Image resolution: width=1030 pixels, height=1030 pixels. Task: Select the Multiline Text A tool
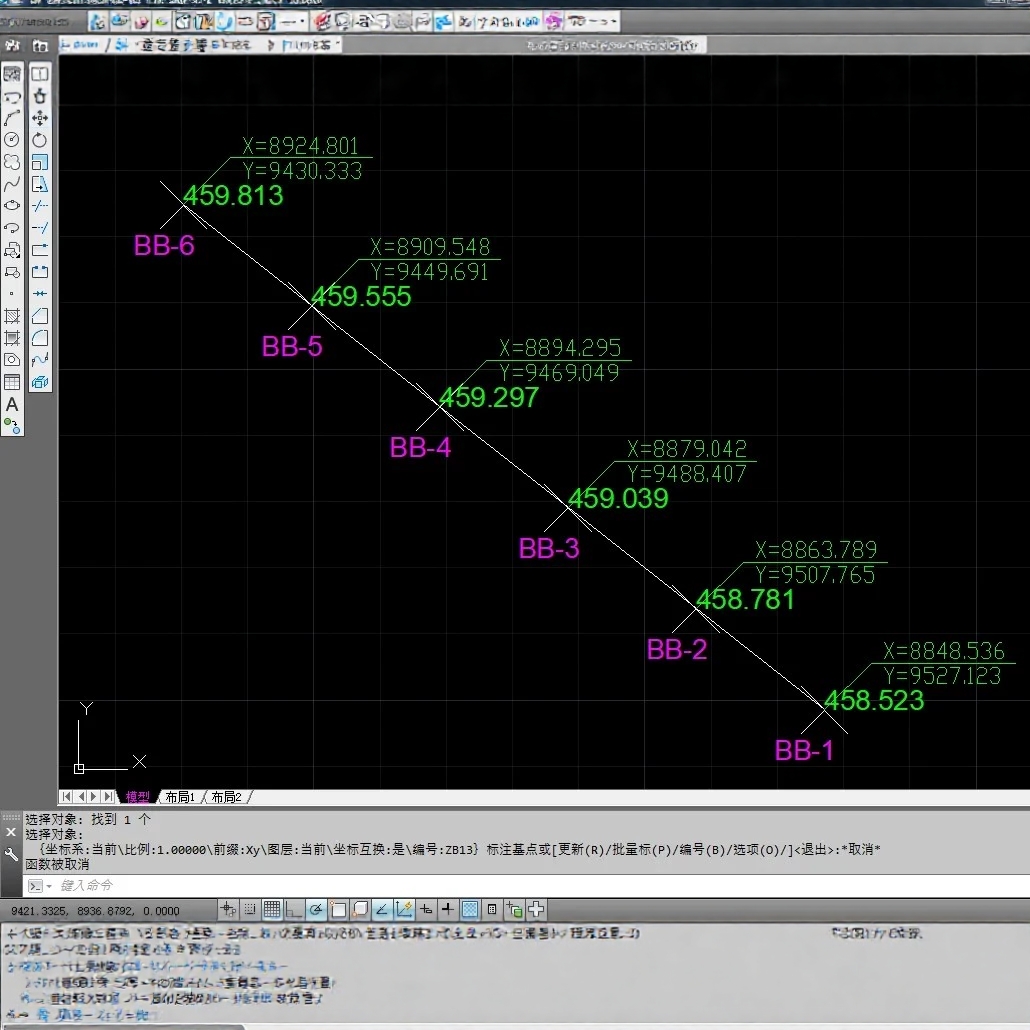tap(12, 405)
